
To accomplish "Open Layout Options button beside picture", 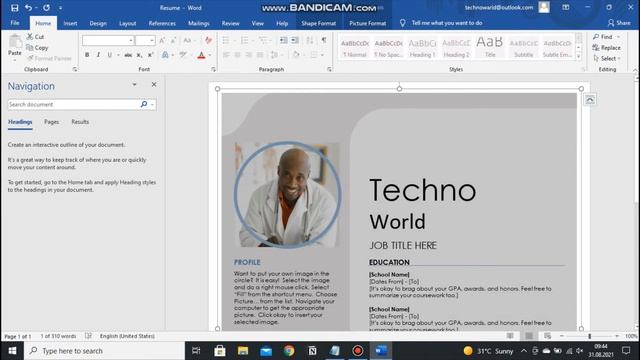I will coord(590,100).
